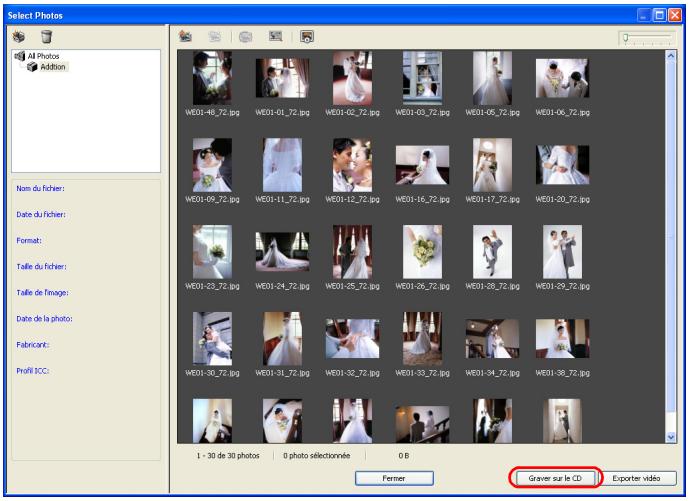Click the filename WE01-32_72.jpg
The image size is (689, 501).
pos(352,373)
